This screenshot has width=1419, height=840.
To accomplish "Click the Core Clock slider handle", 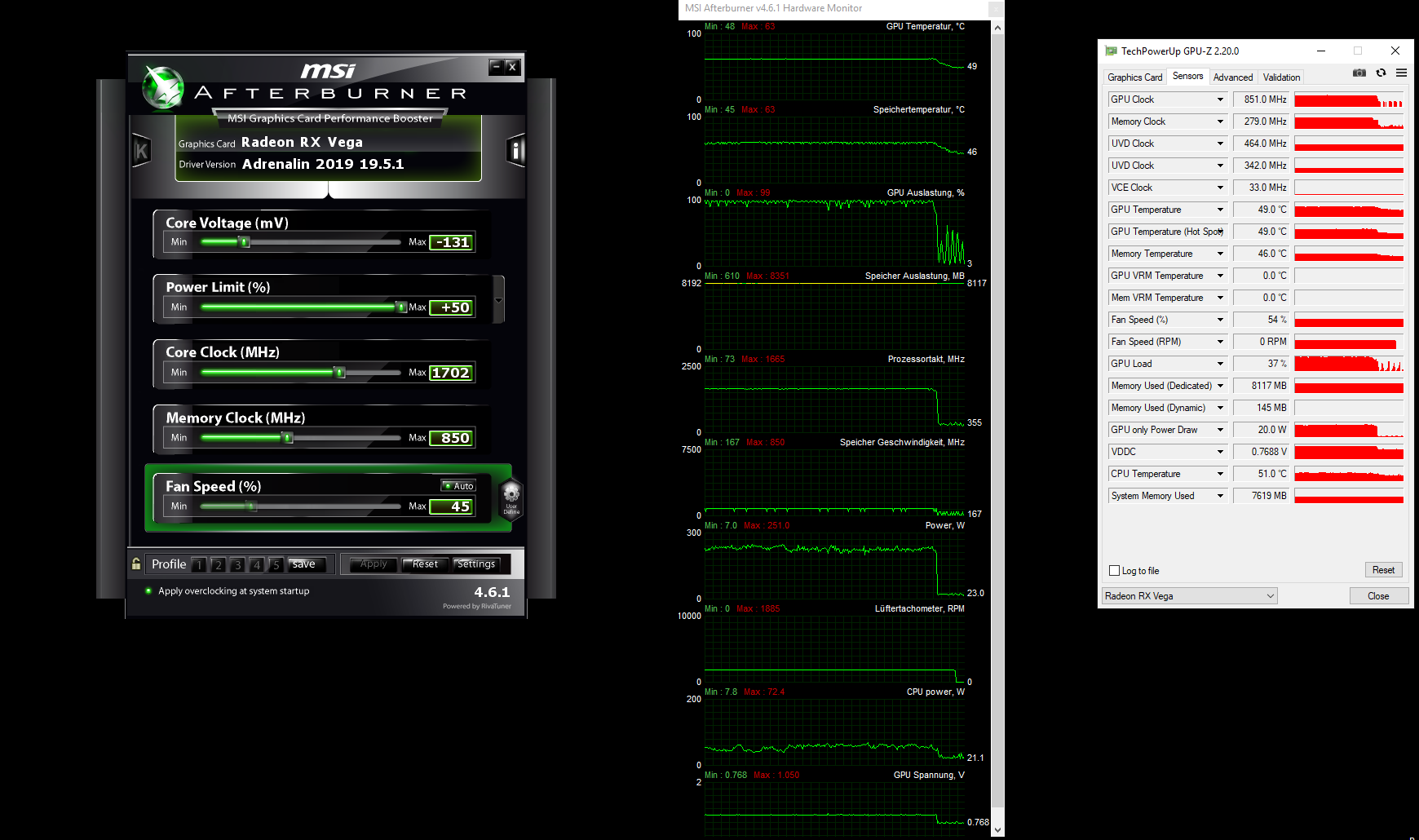I will 340,373.
